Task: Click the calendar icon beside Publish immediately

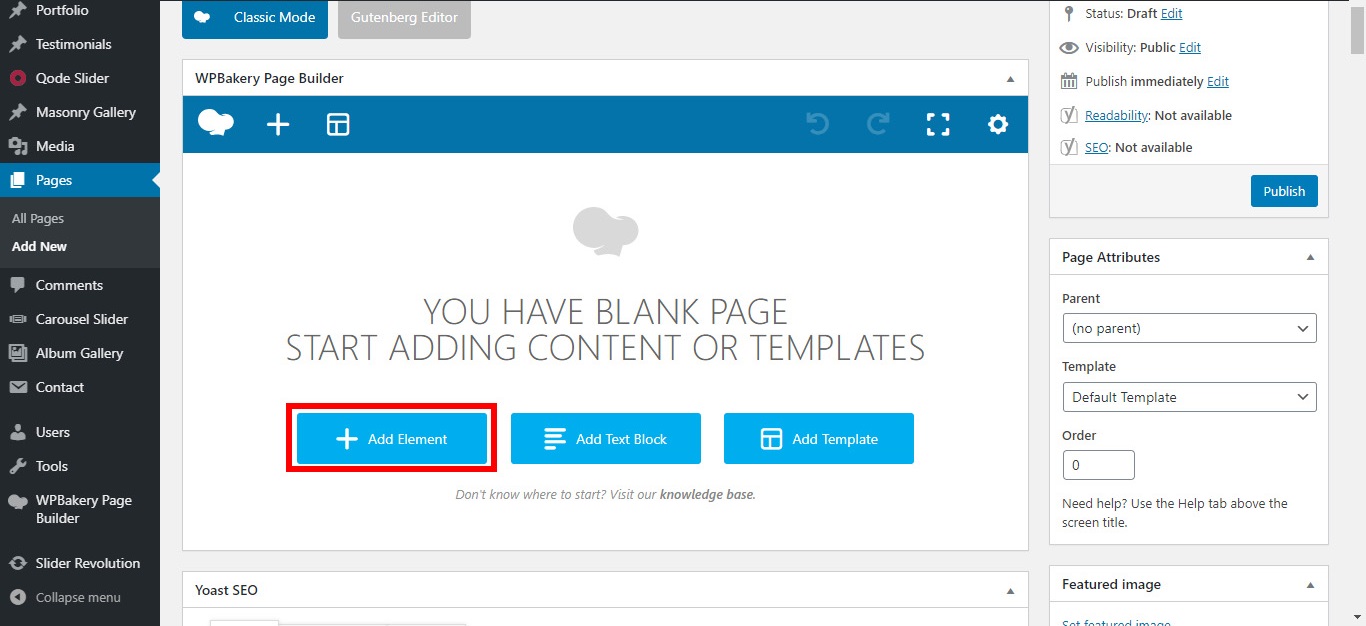Action: (x=1069, y=81)
